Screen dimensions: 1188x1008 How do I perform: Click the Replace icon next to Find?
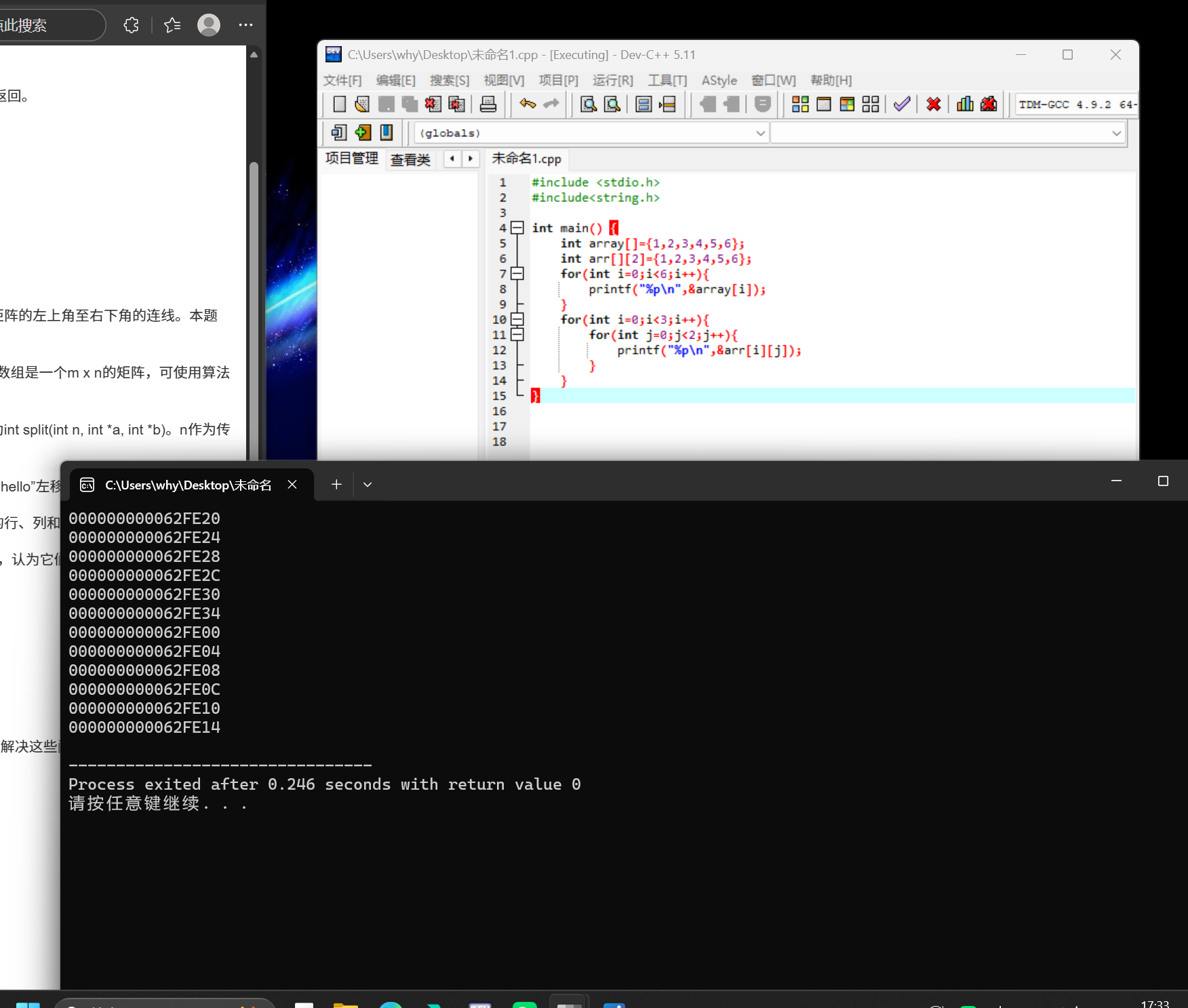point(612,104)
